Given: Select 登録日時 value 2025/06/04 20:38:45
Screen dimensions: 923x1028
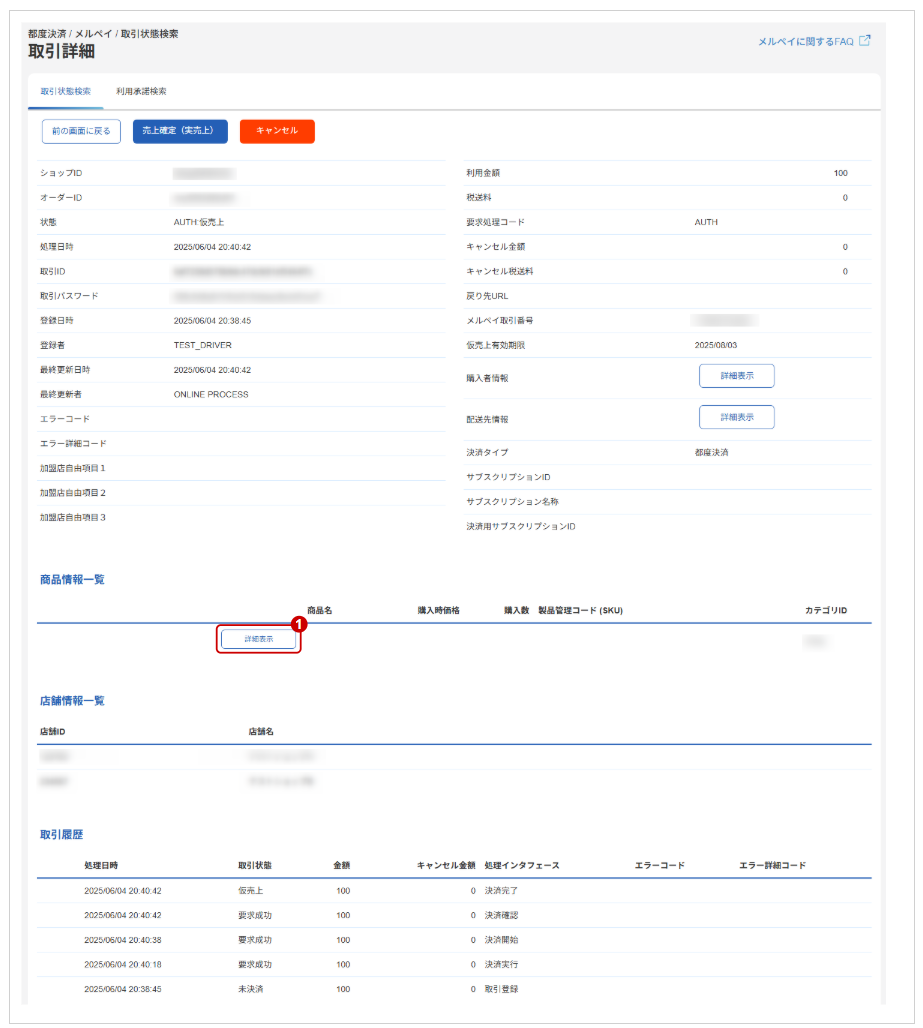Looking at the screenshot, I should [x=212, y=321].
